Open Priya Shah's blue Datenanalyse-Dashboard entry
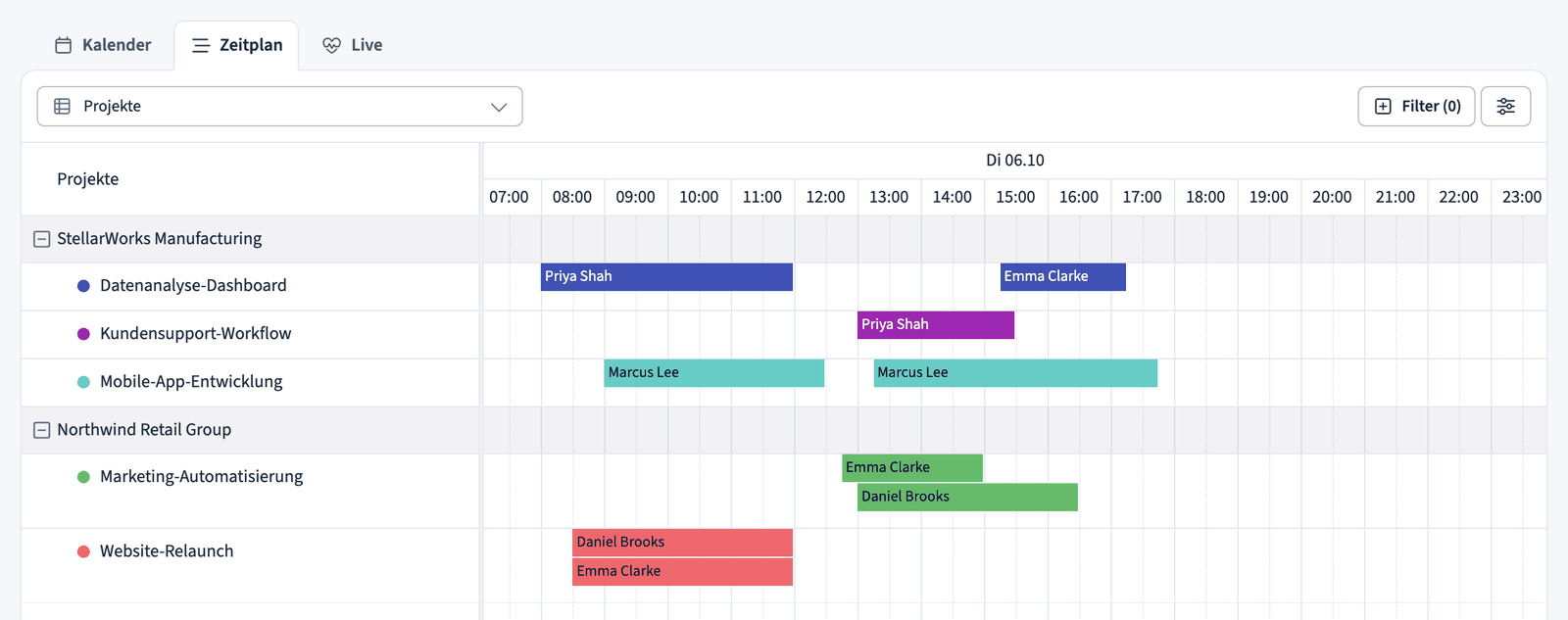This screenshot has height=620, width=1568. coord(666,277)
